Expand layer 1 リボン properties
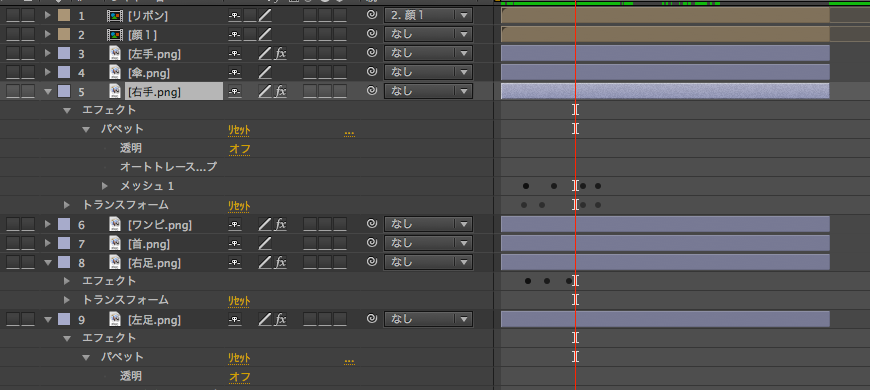The image size is (870, 390). tap(48, 15)
